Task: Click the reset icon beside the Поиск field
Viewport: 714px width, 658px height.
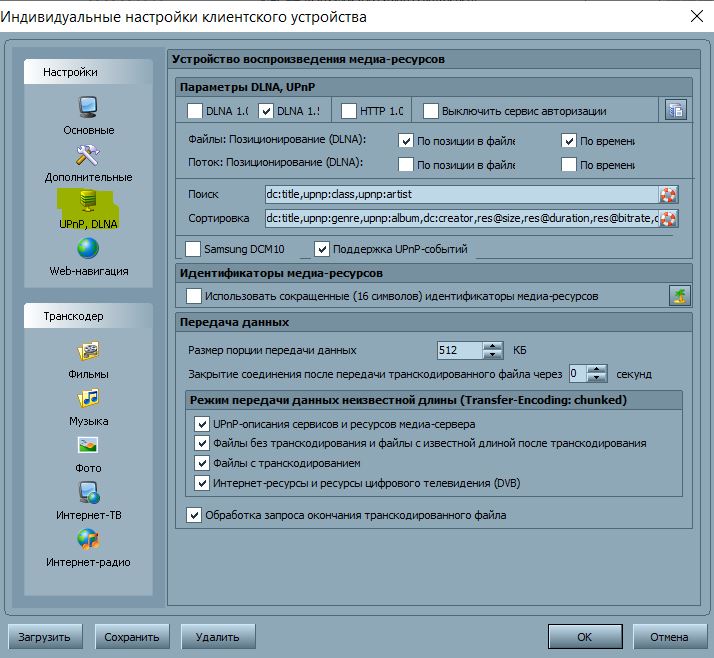Action: (668, 194)
